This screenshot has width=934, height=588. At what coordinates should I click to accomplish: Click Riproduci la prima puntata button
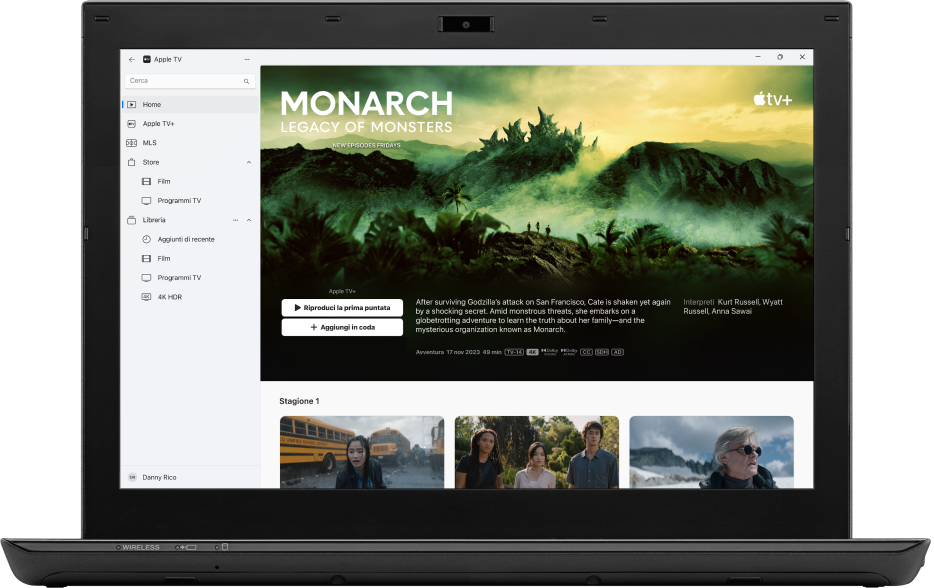(342, 308)
